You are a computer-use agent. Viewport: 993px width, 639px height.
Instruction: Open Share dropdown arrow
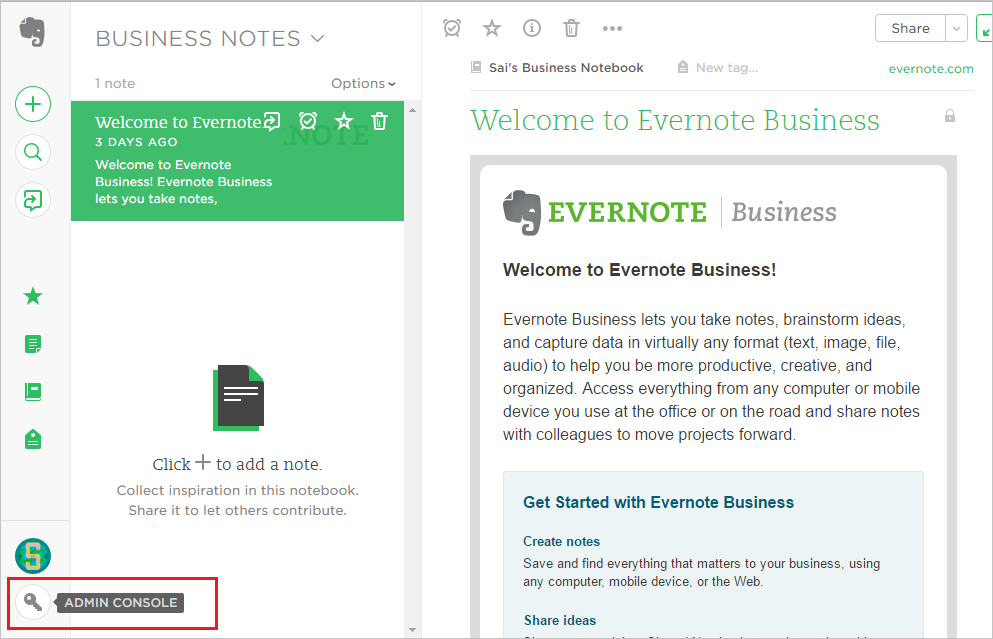[956, 28]
